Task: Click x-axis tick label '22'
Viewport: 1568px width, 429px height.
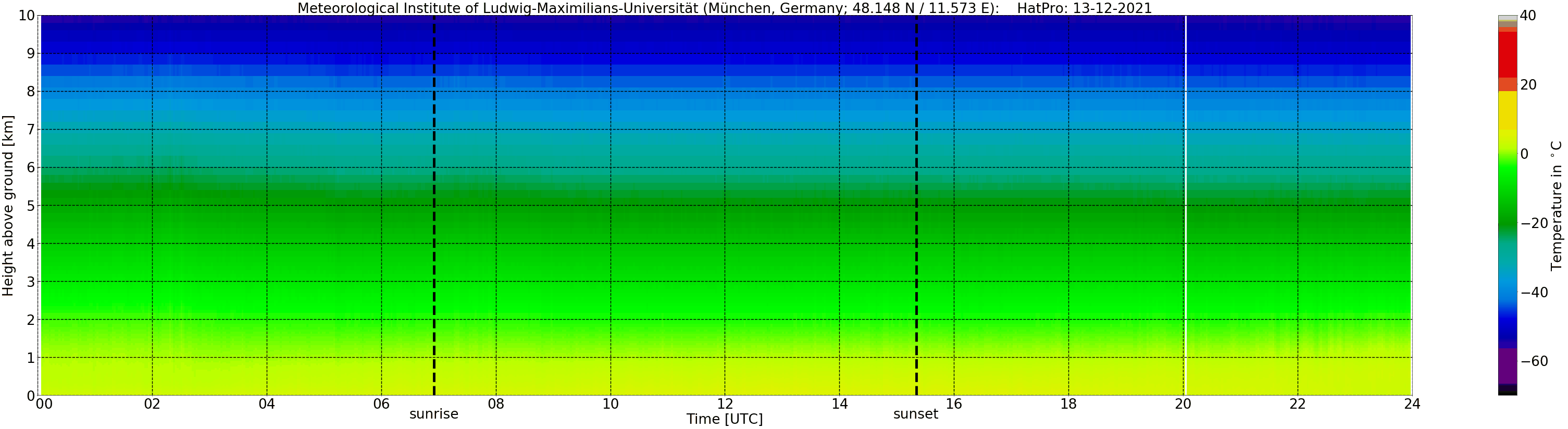Action: pos(1297,404)
